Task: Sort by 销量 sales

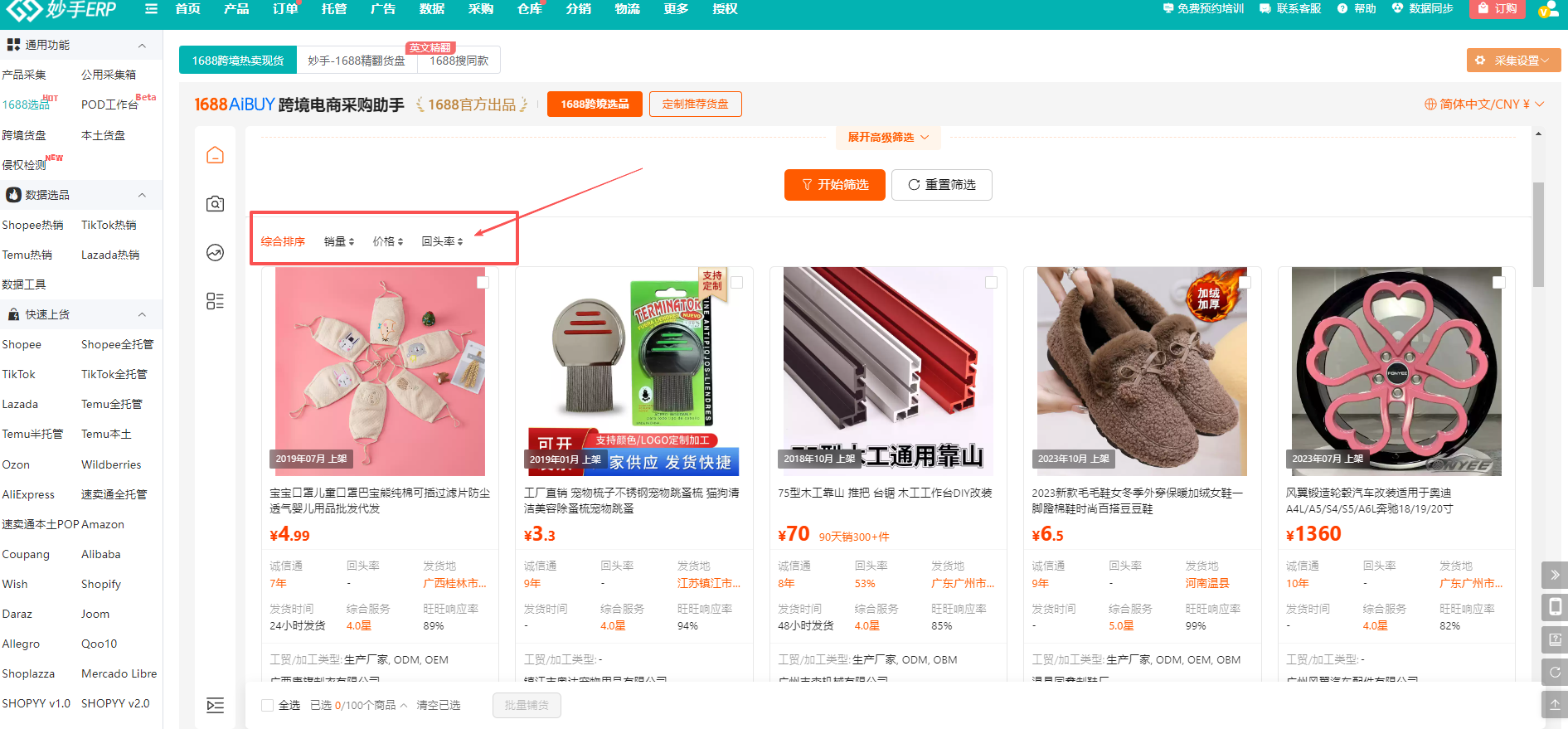Action: (x=339, y=241)
